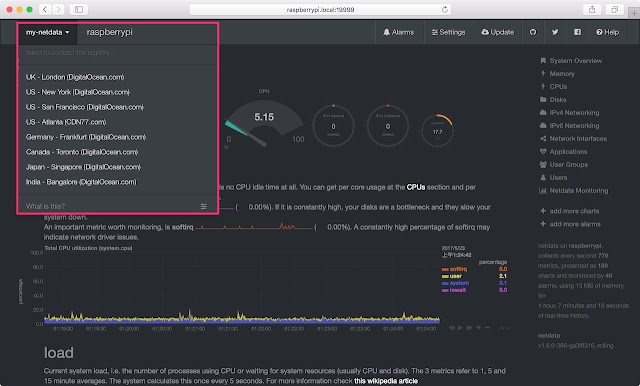Select Canada - Toronto server
The image size is (640, 386).
point(82,152)
